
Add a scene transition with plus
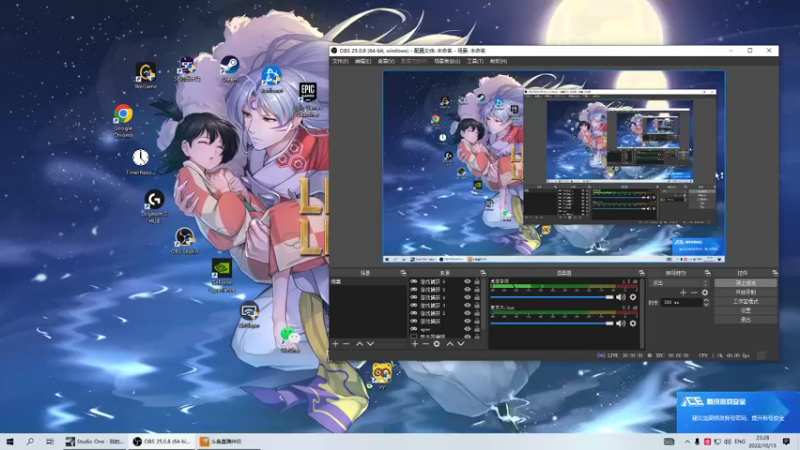[x=683, y=292]
